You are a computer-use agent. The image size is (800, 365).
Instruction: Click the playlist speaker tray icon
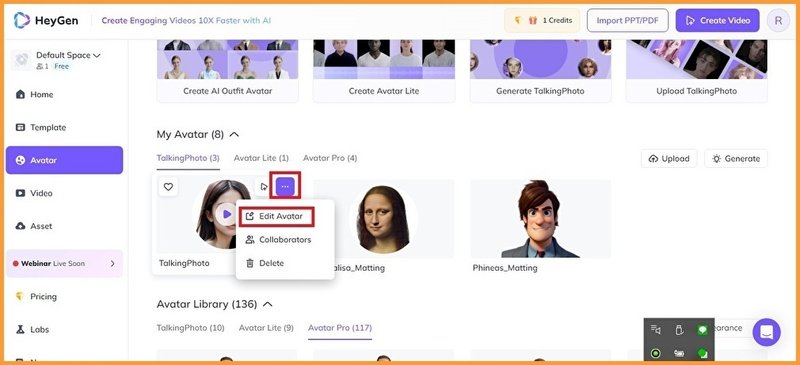(x=656, y=330)
